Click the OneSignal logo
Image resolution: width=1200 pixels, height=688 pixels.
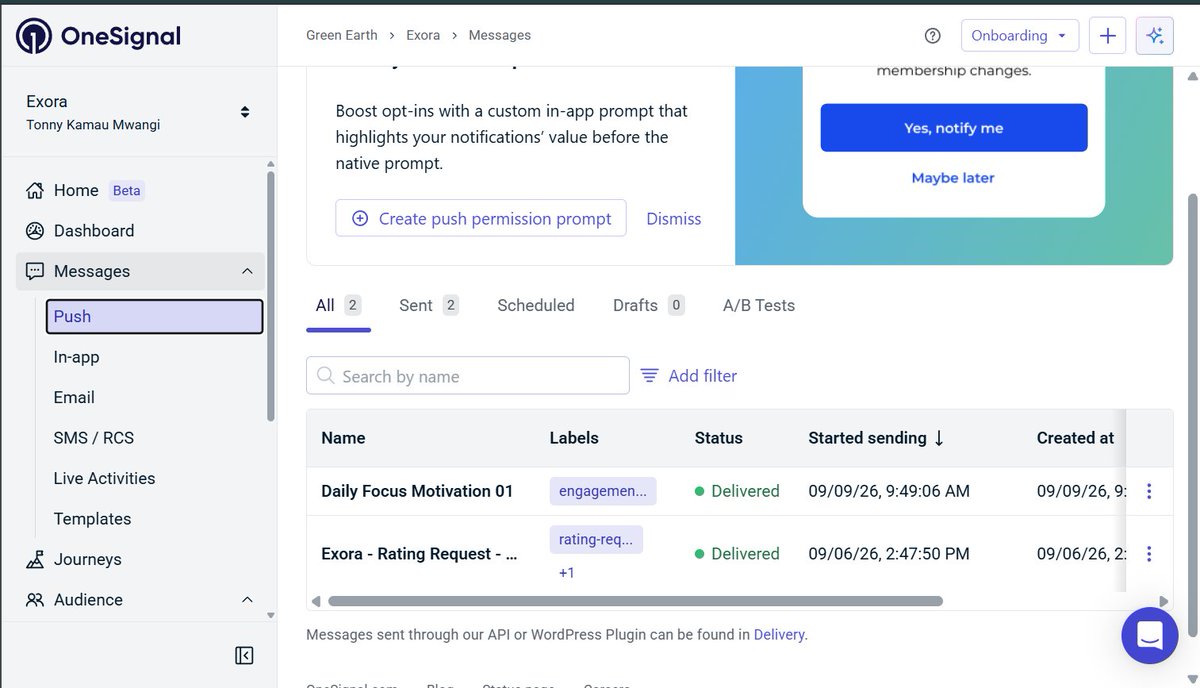(98, 37)
